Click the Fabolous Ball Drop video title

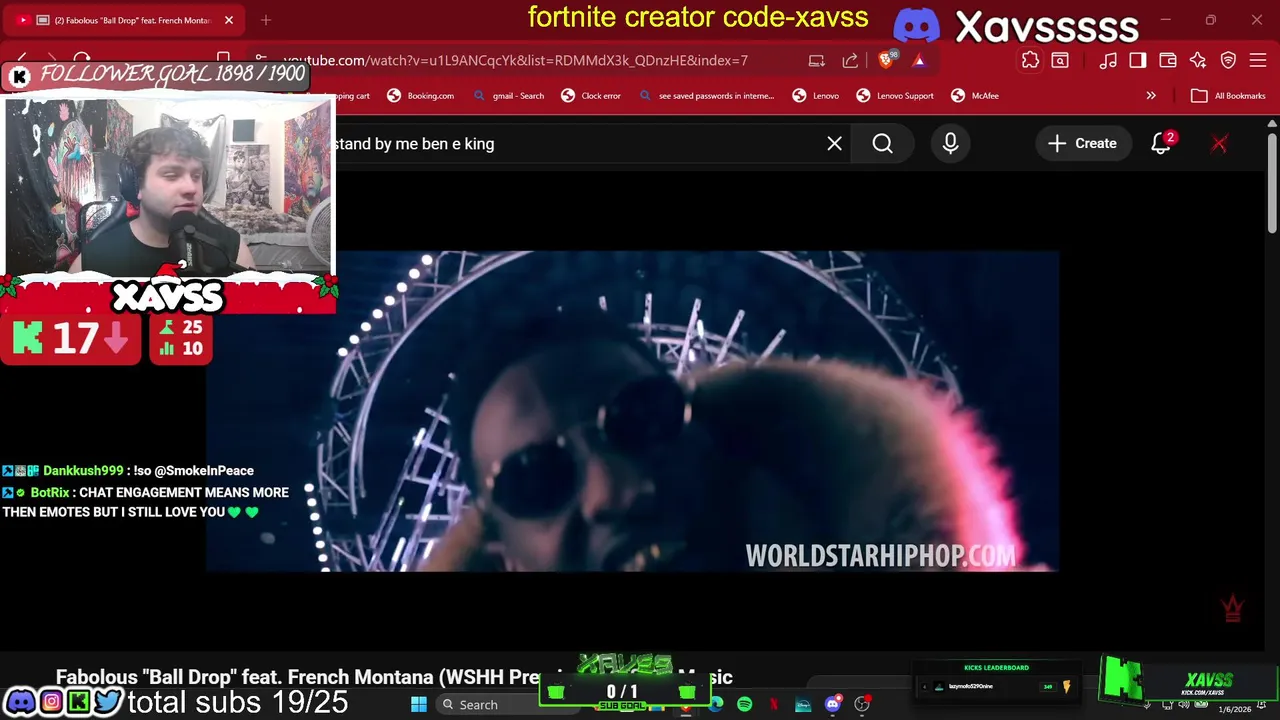pos(394,677)
